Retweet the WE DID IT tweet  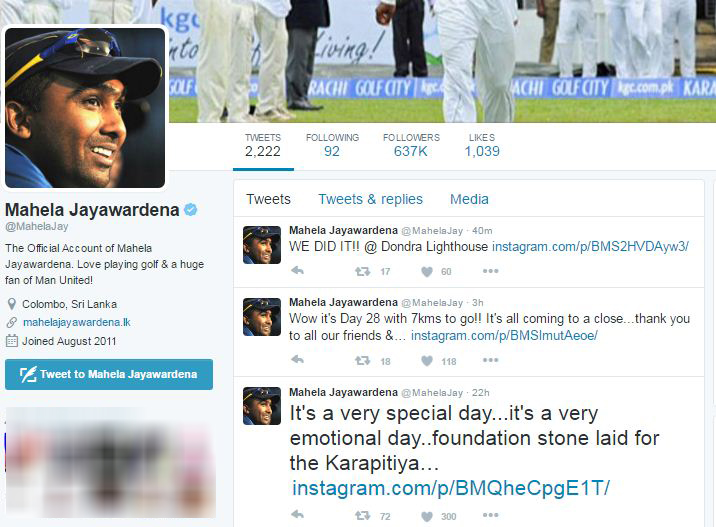pos(363,271)
